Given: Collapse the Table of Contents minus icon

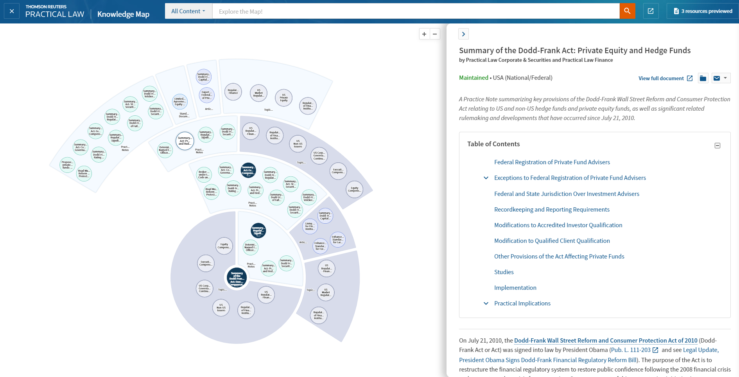Looking at the screenshot, I should 717,146.
